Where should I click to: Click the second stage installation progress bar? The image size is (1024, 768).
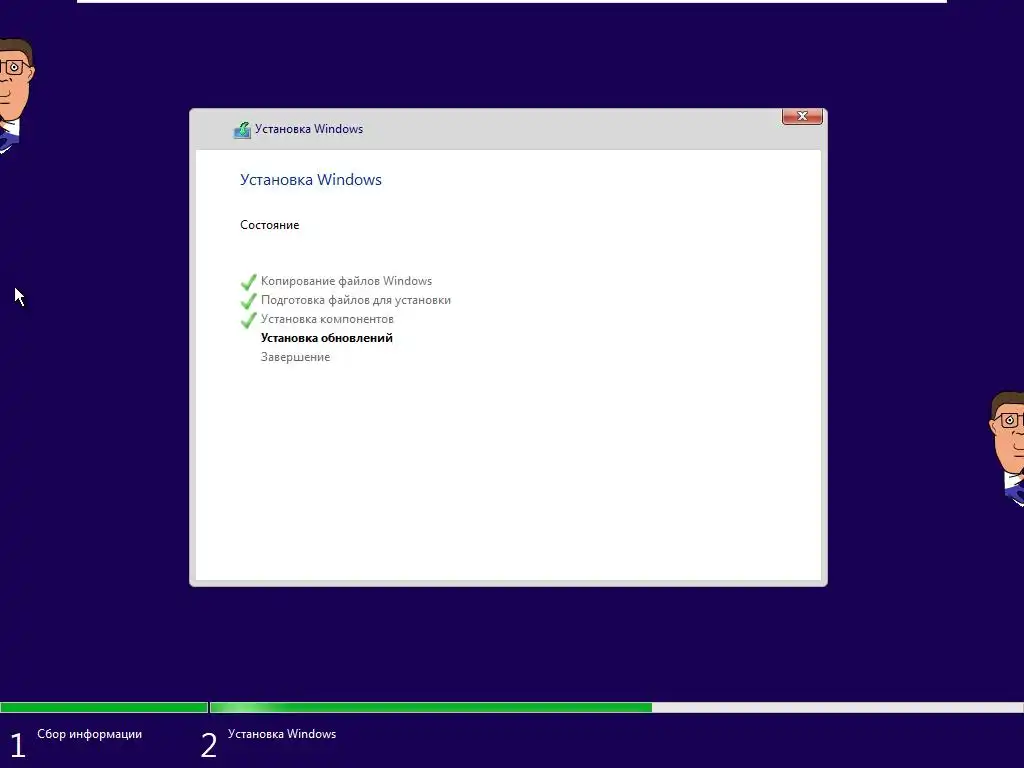pos(616,707)
